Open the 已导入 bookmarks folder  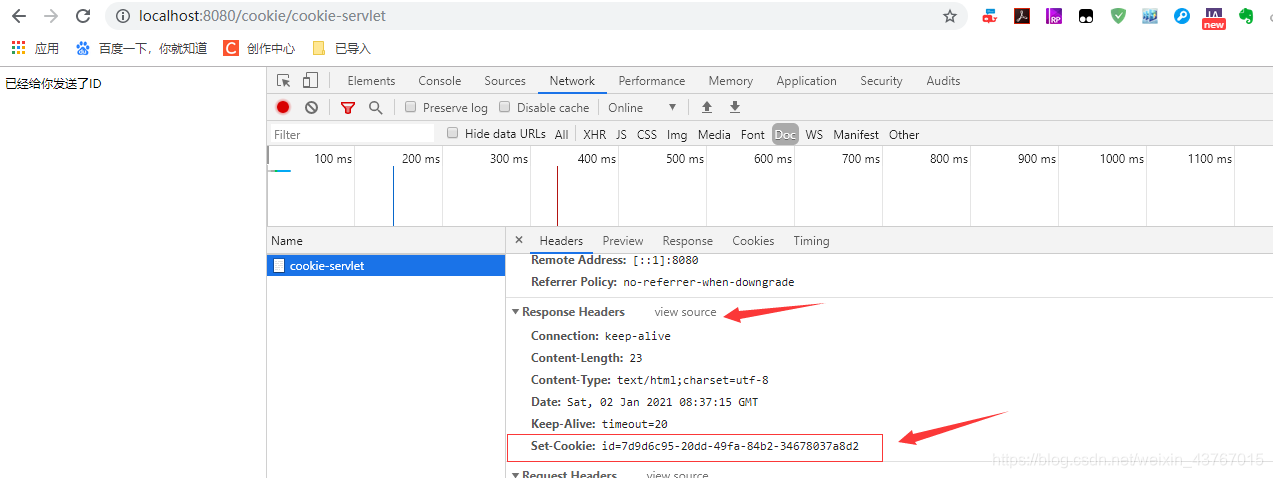(341, 48)
